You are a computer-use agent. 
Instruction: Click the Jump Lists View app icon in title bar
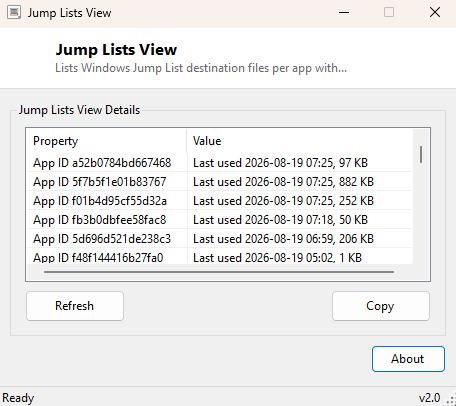point(14,13)
